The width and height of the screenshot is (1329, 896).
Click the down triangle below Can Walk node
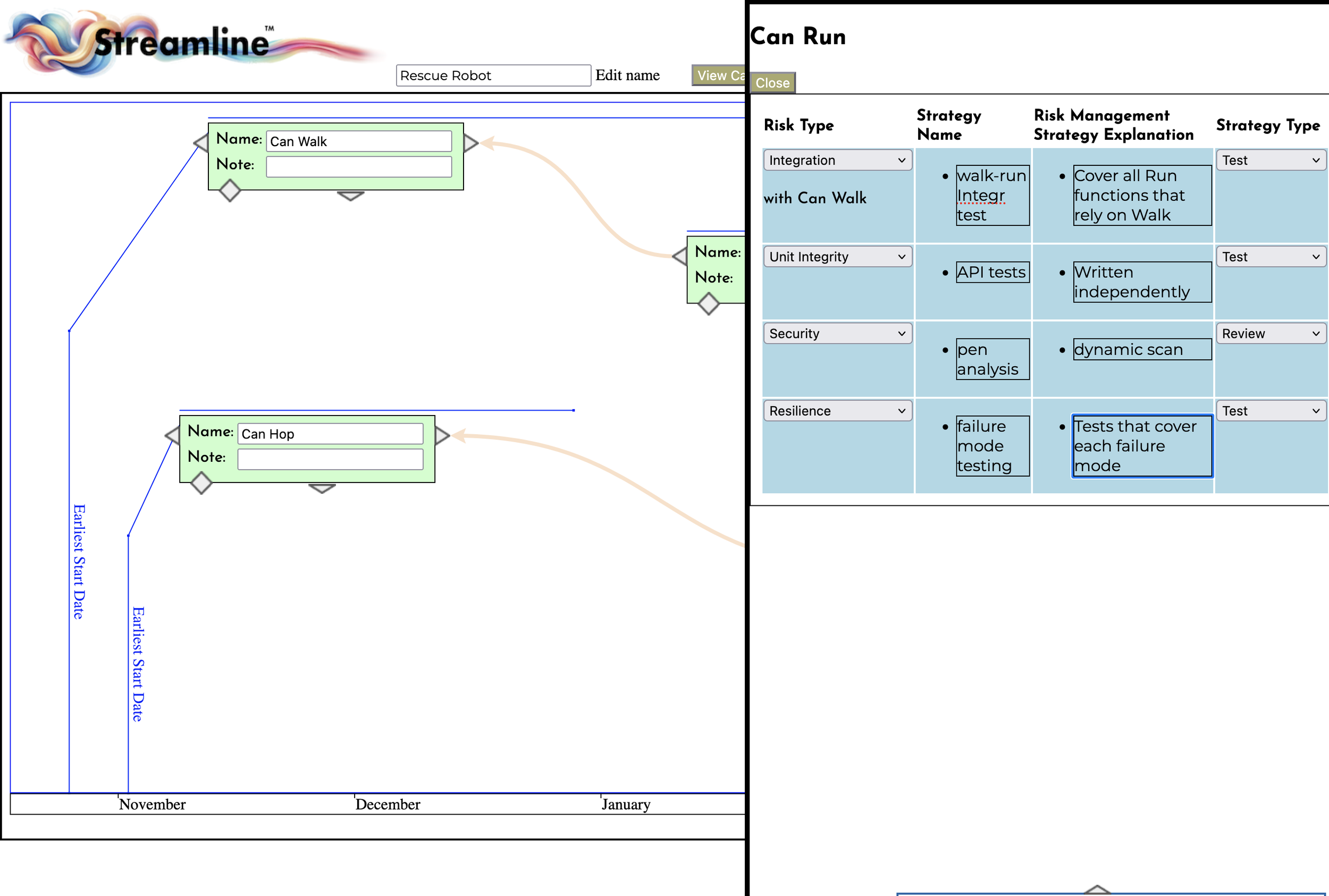point(350,196)
